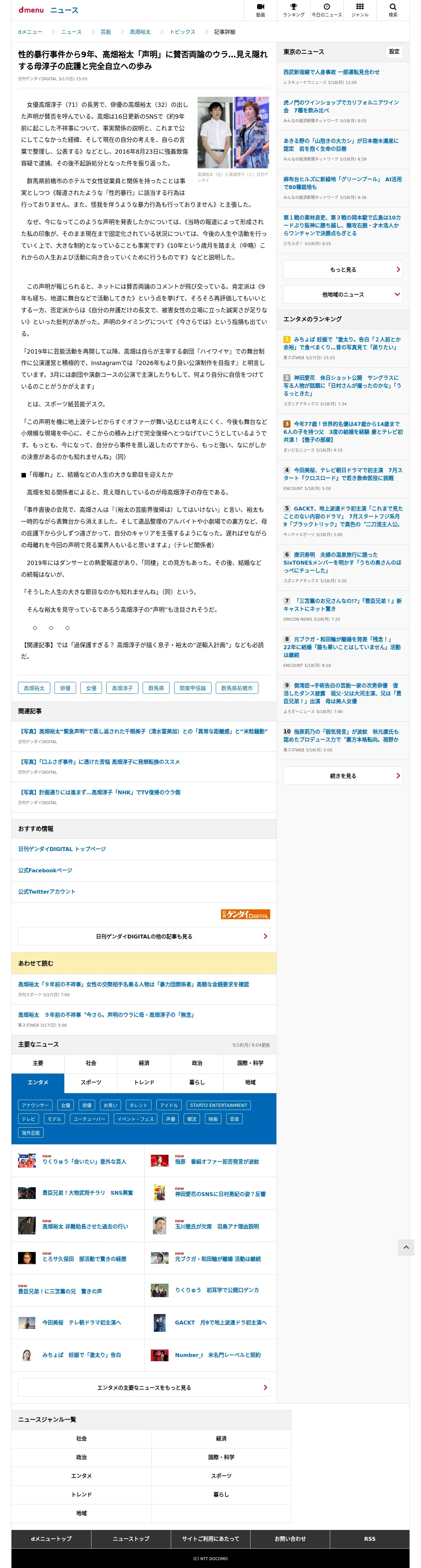Image resolution: width=421 pixels, height=1568 pixels.
Task: Switch to the トレンド news tab
Action: 144,1083
